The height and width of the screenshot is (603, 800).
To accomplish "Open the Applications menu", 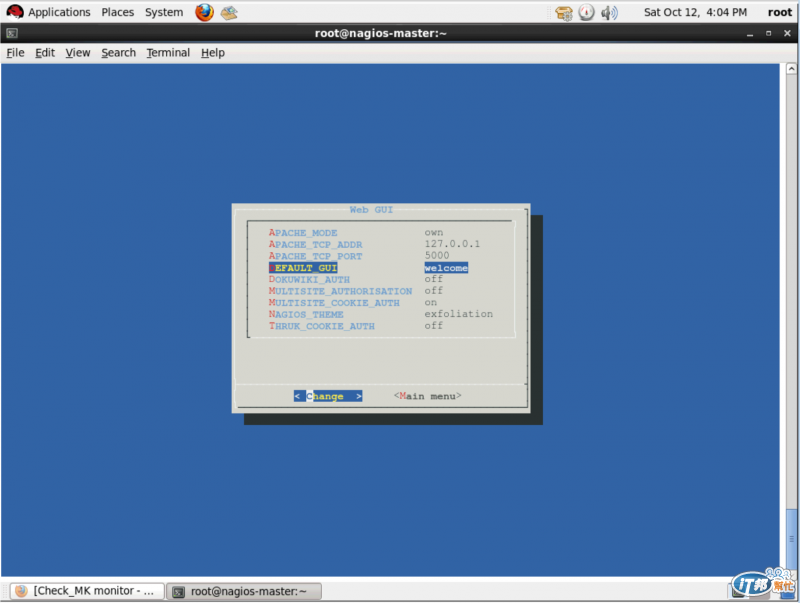I will [59, 12].
